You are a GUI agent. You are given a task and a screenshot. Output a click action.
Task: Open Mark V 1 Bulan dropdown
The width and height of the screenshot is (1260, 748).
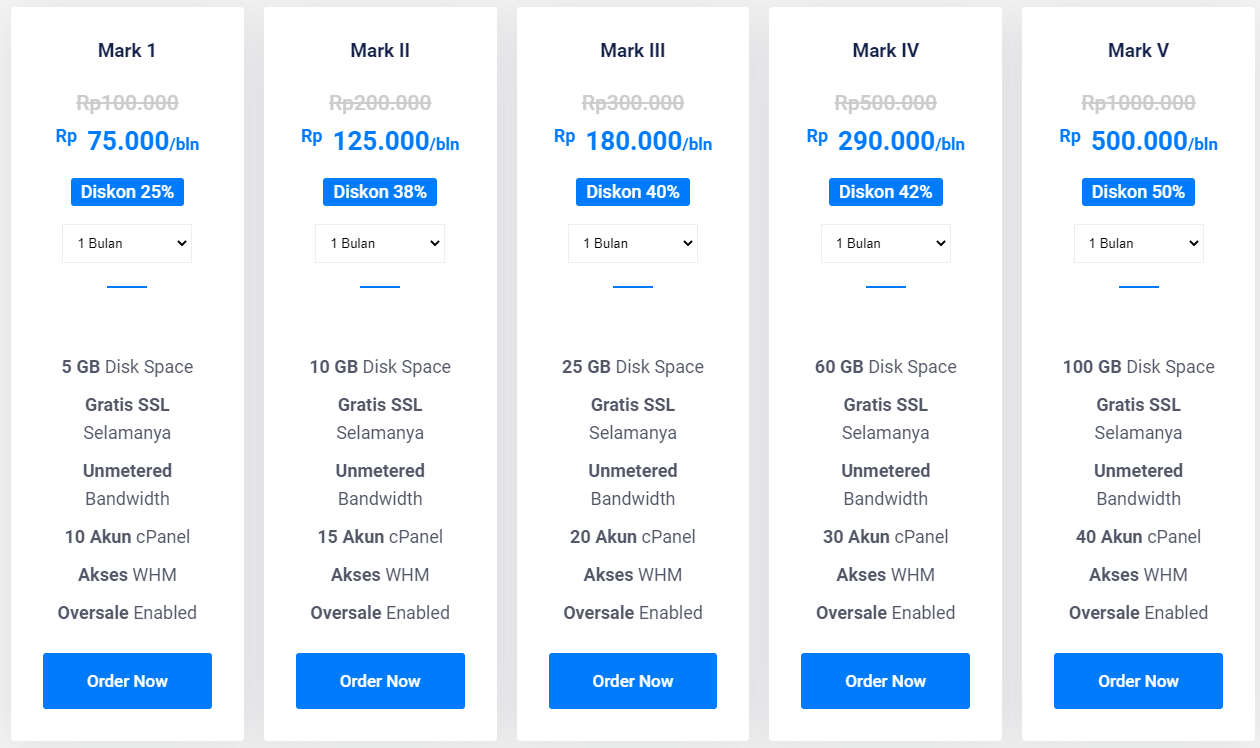[1138, 243]
